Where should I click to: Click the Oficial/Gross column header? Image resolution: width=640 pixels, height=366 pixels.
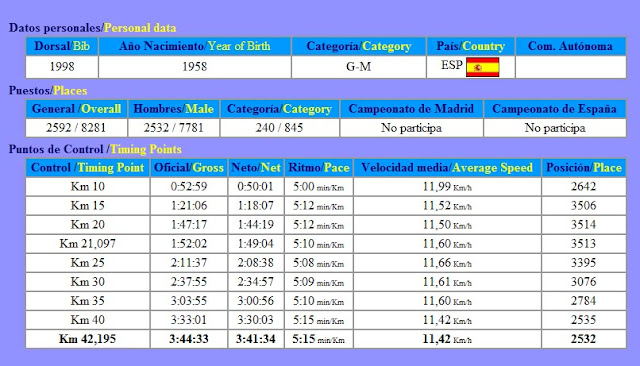[x=189, y=168]
